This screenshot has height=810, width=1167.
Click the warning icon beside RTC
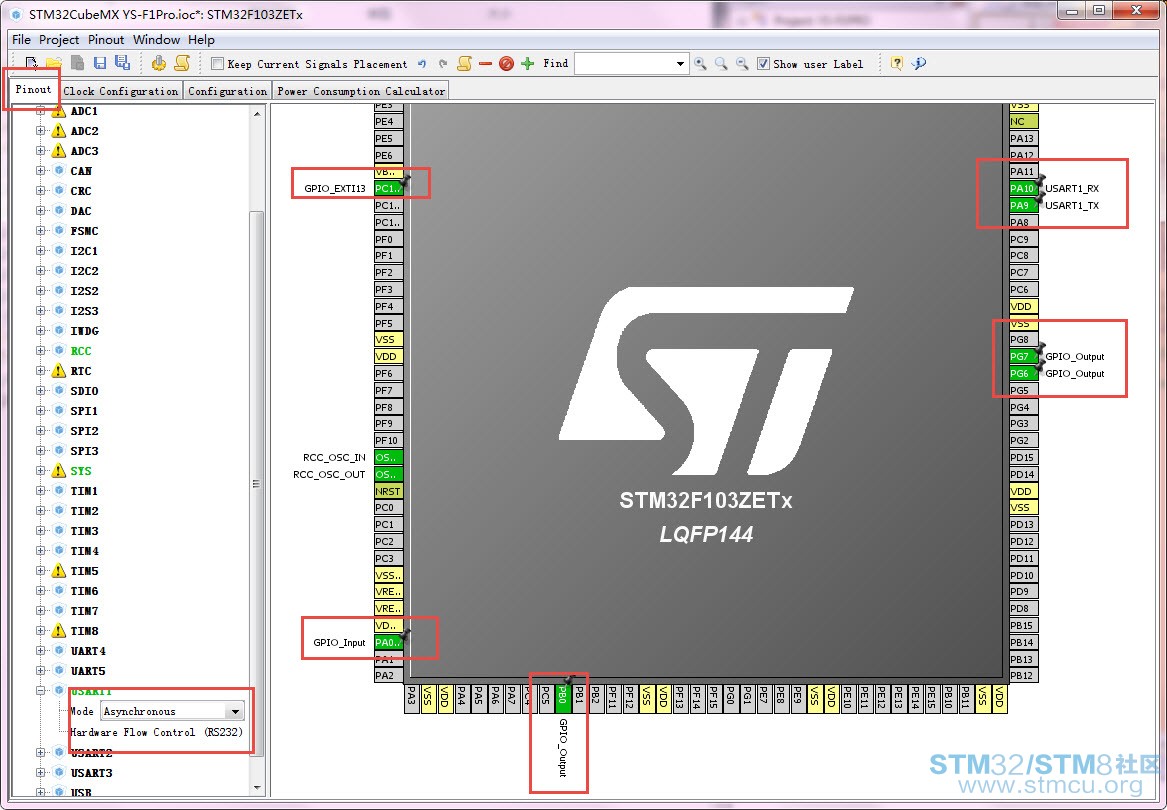click(x=59, y=370)
